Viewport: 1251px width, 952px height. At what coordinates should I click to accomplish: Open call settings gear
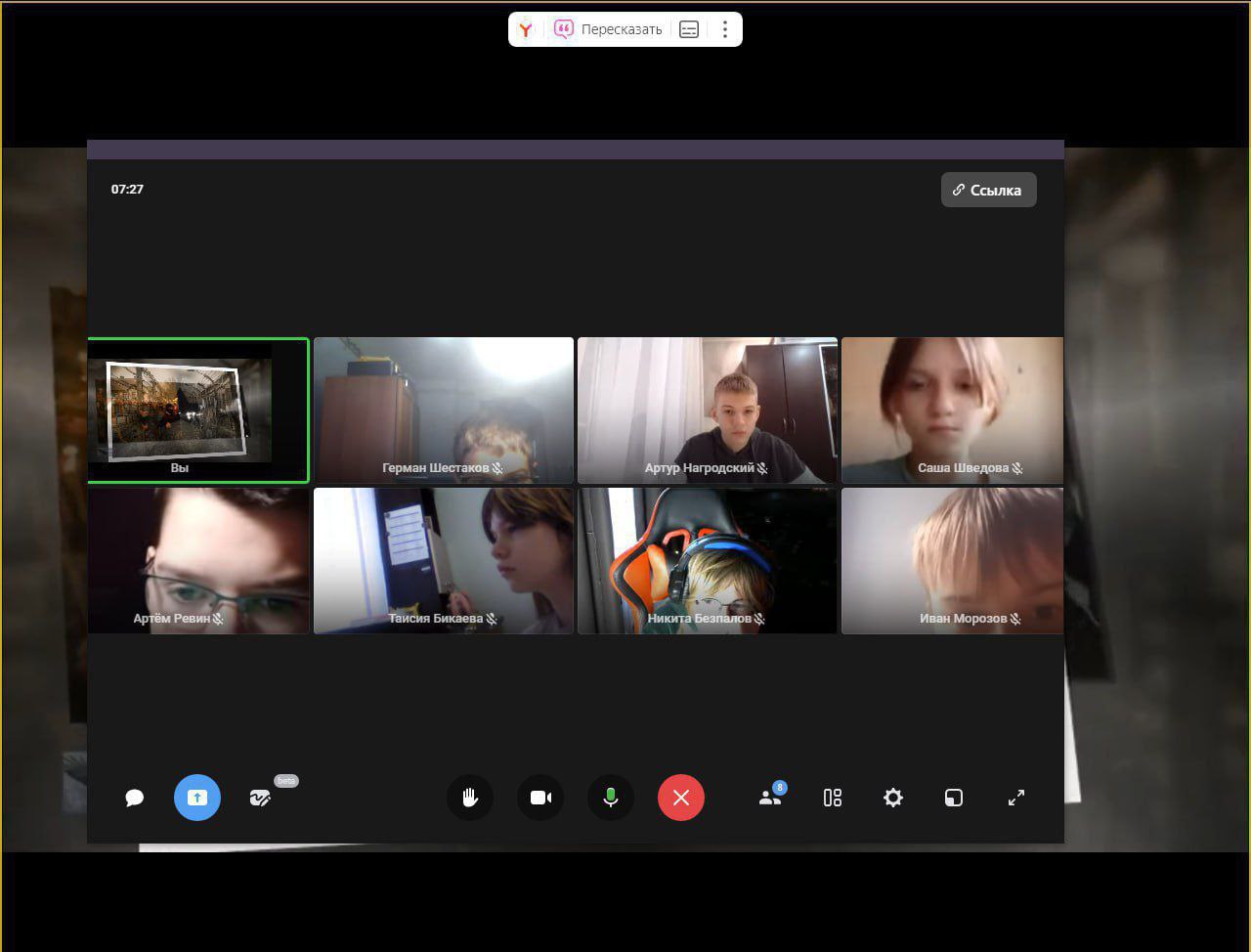pos(893,798)
